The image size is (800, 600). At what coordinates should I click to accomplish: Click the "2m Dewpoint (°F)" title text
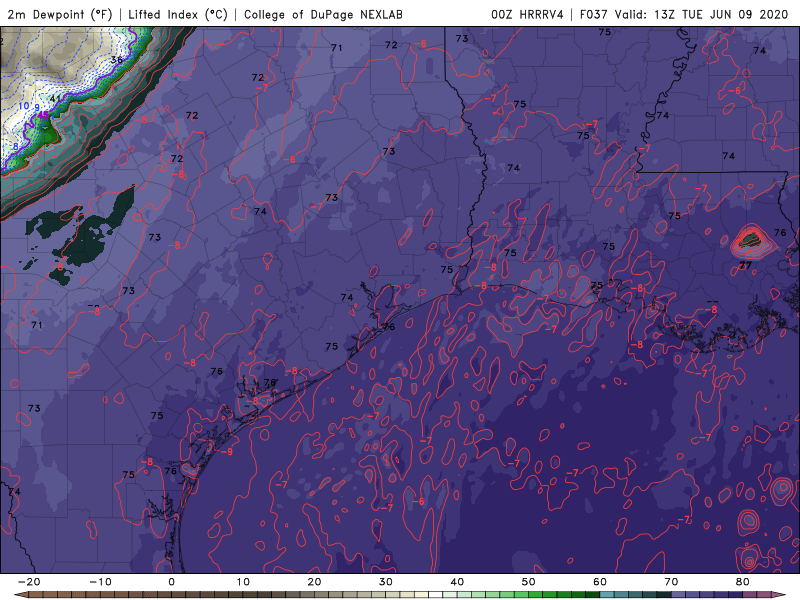coord(60,14)
